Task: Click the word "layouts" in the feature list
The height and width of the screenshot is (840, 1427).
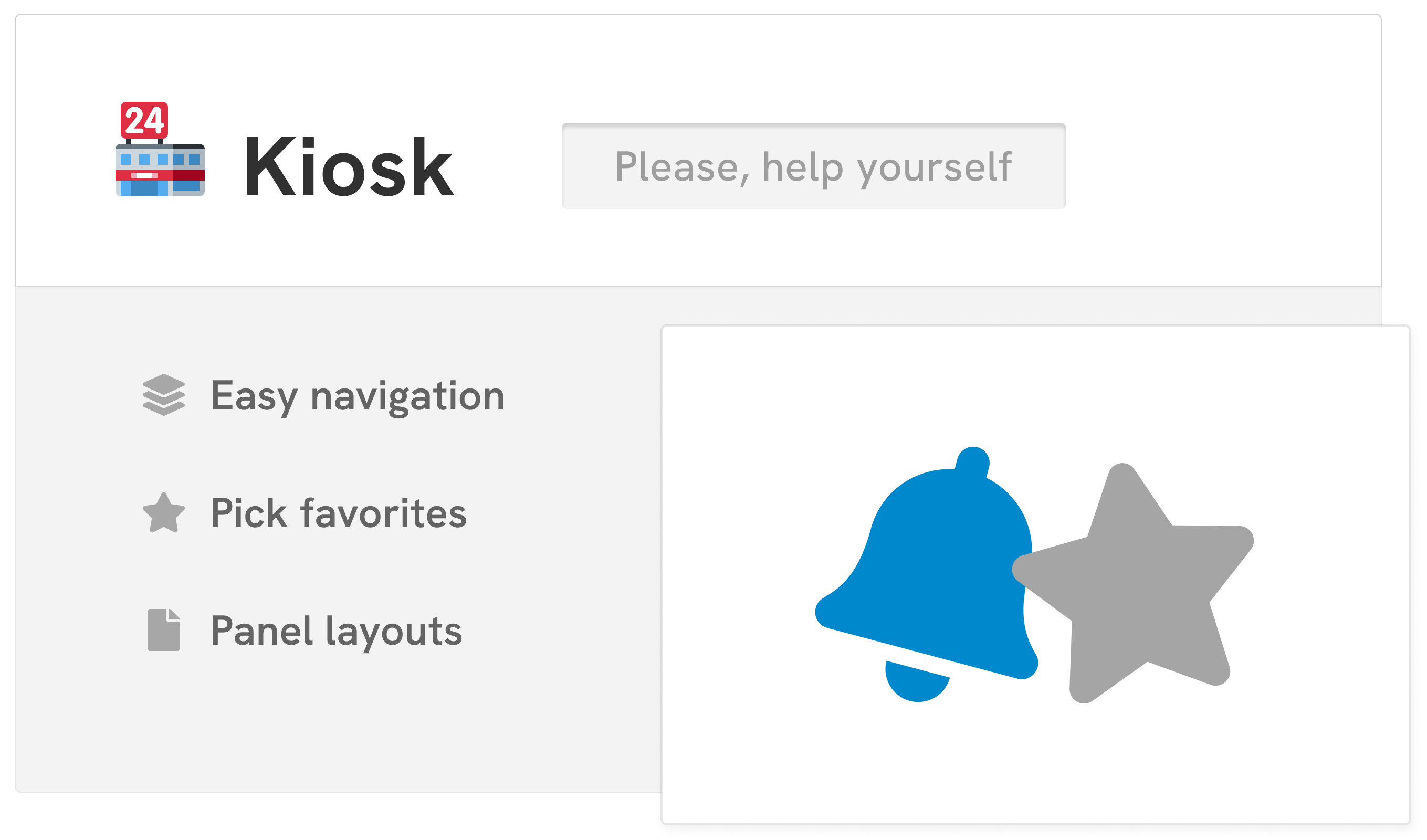Action: (394, 632)
